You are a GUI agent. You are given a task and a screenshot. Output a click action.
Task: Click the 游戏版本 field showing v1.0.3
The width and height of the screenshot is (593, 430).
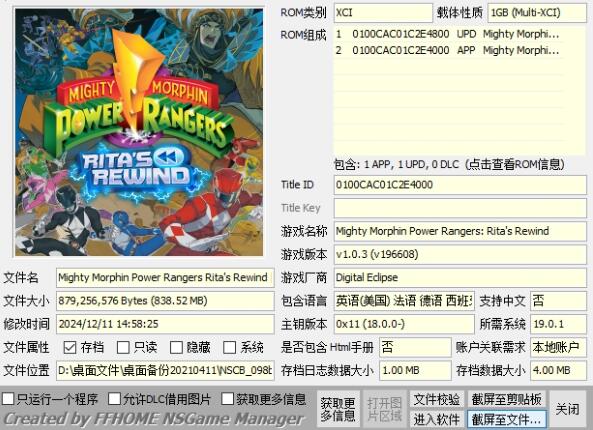(460, 254)
